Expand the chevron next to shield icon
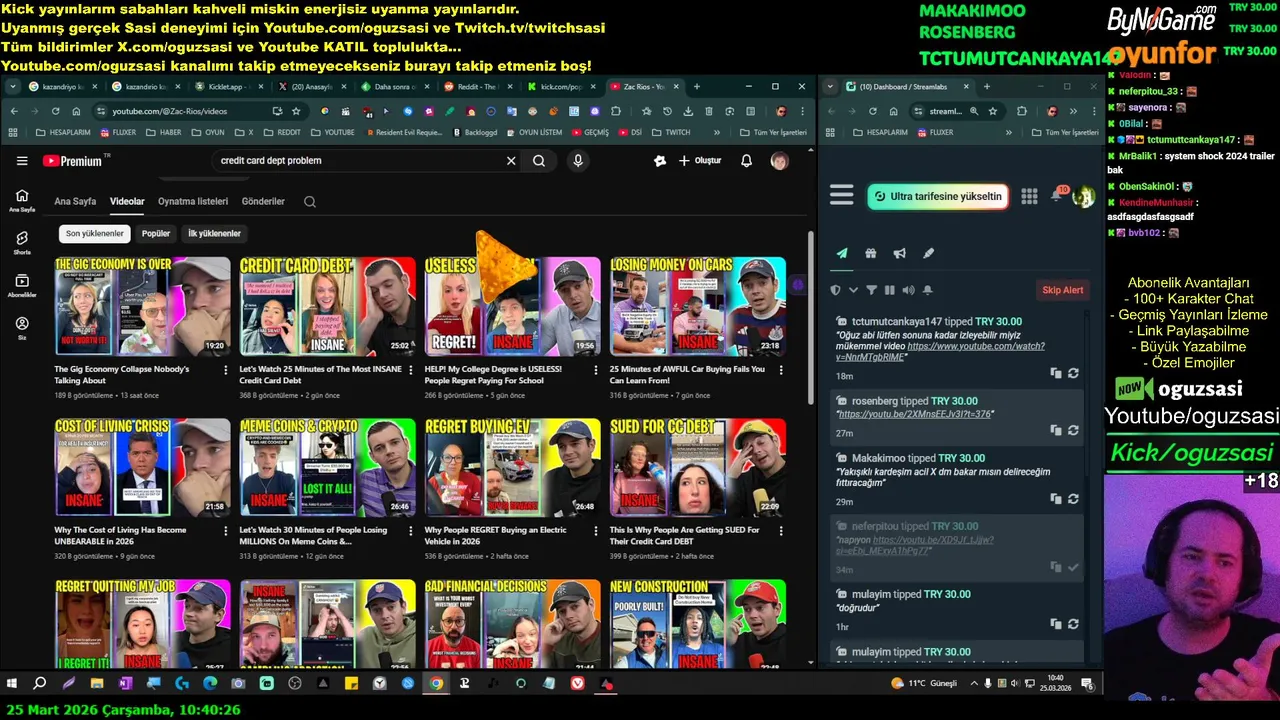 tap(853, 290)
